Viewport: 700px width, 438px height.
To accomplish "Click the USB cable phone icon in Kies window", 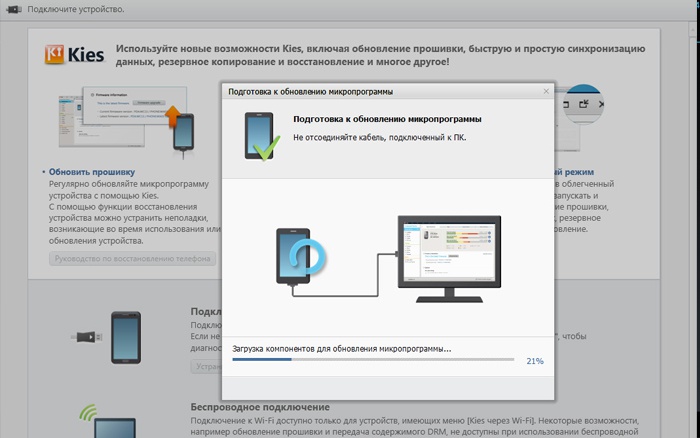I will click(106, 337).
